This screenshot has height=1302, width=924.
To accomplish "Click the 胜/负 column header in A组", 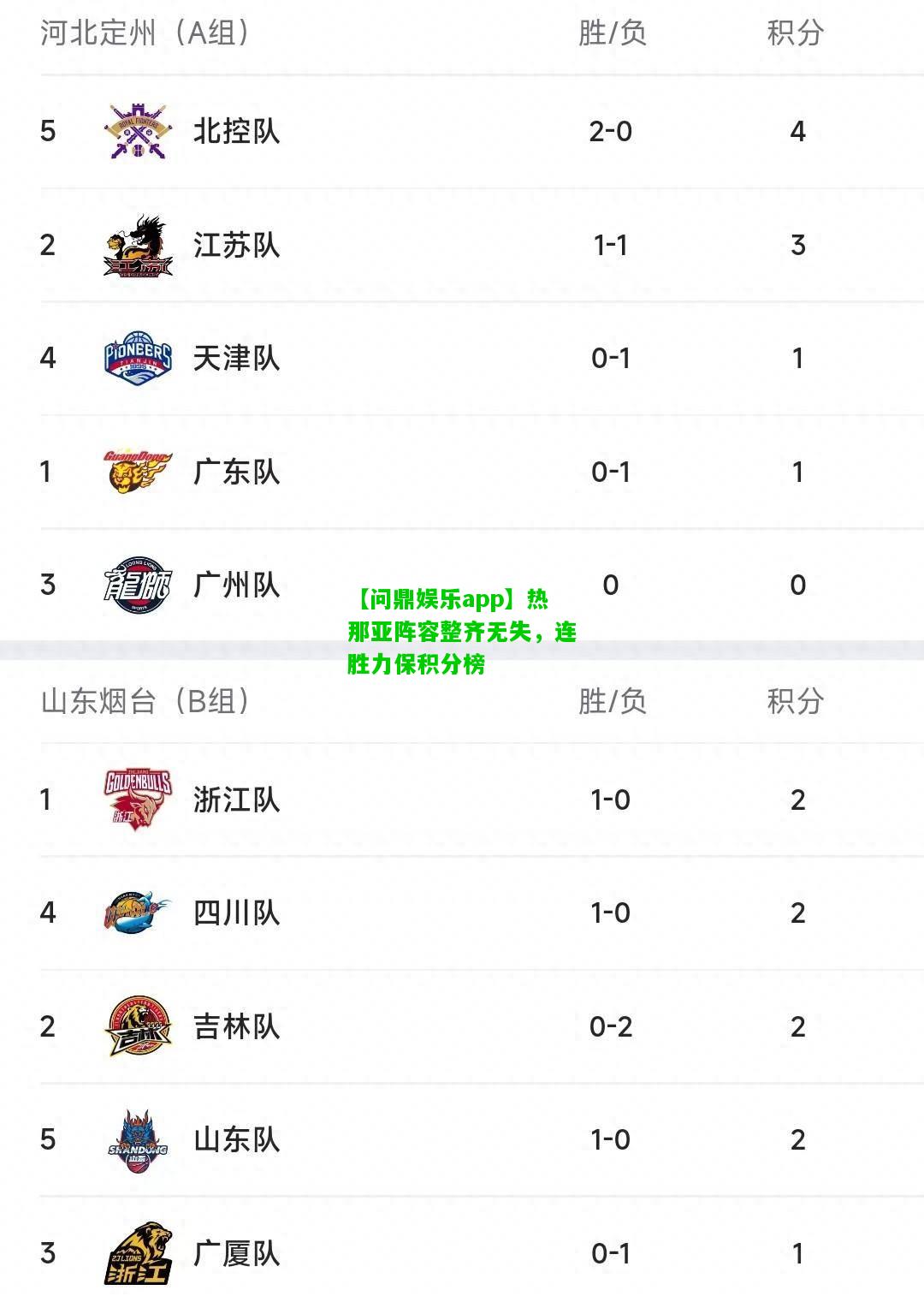I will (x=612, y=33).
